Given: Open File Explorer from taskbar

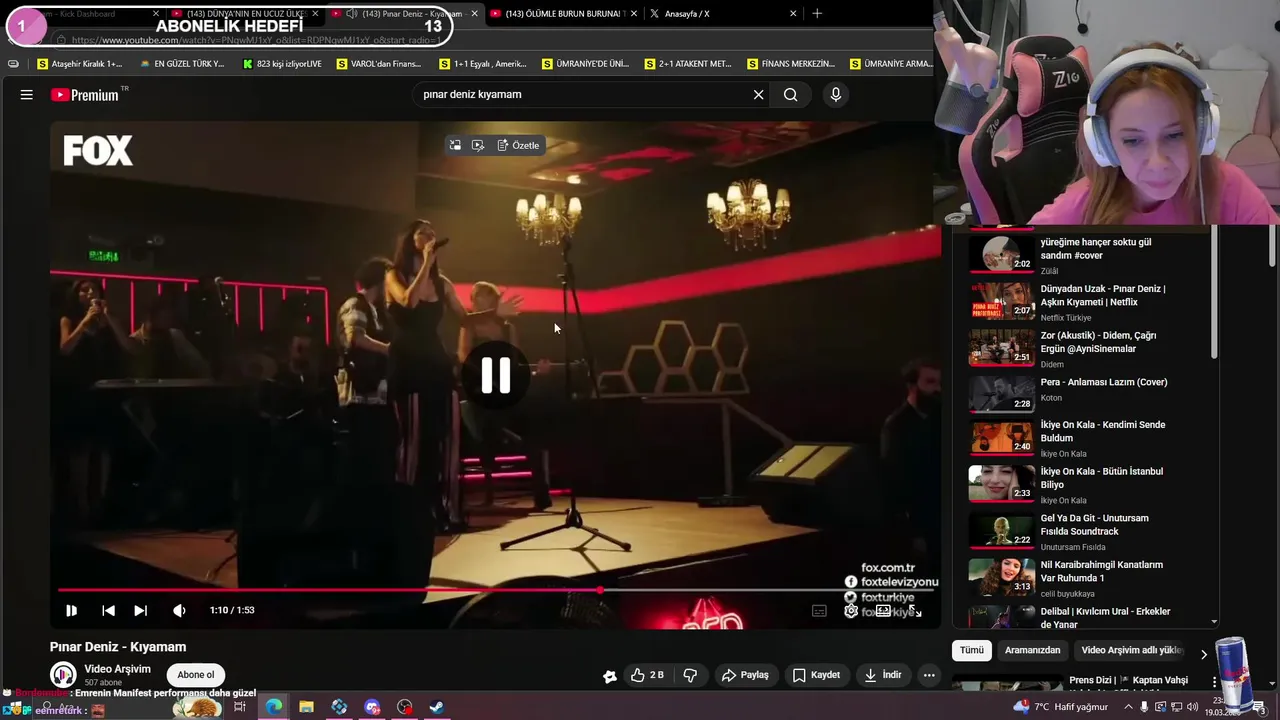Looking at the screenshot, I should click(306, 707).
